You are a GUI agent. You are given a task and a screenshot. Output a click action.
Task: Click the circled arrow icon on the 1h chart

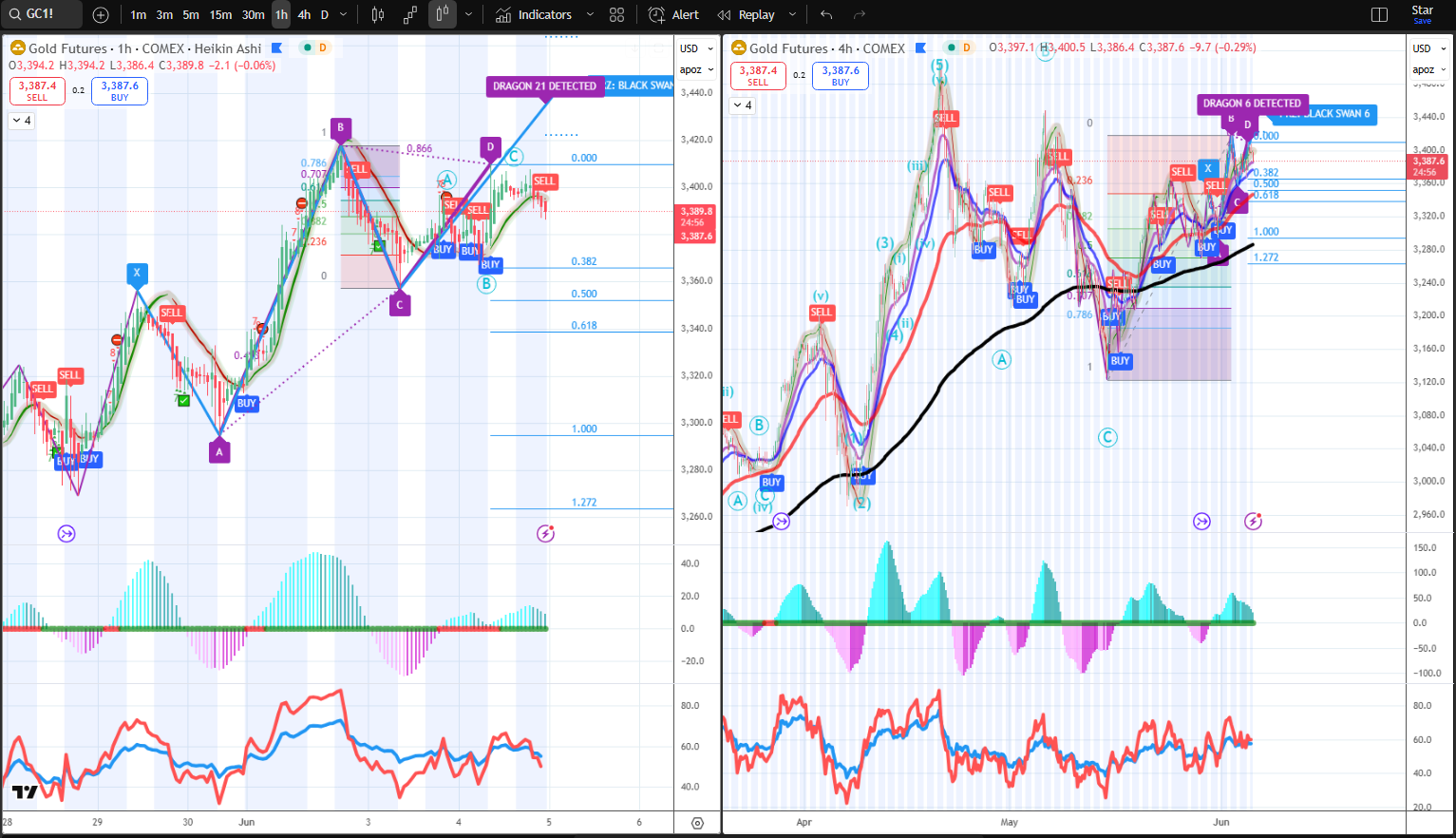[66, 534]
